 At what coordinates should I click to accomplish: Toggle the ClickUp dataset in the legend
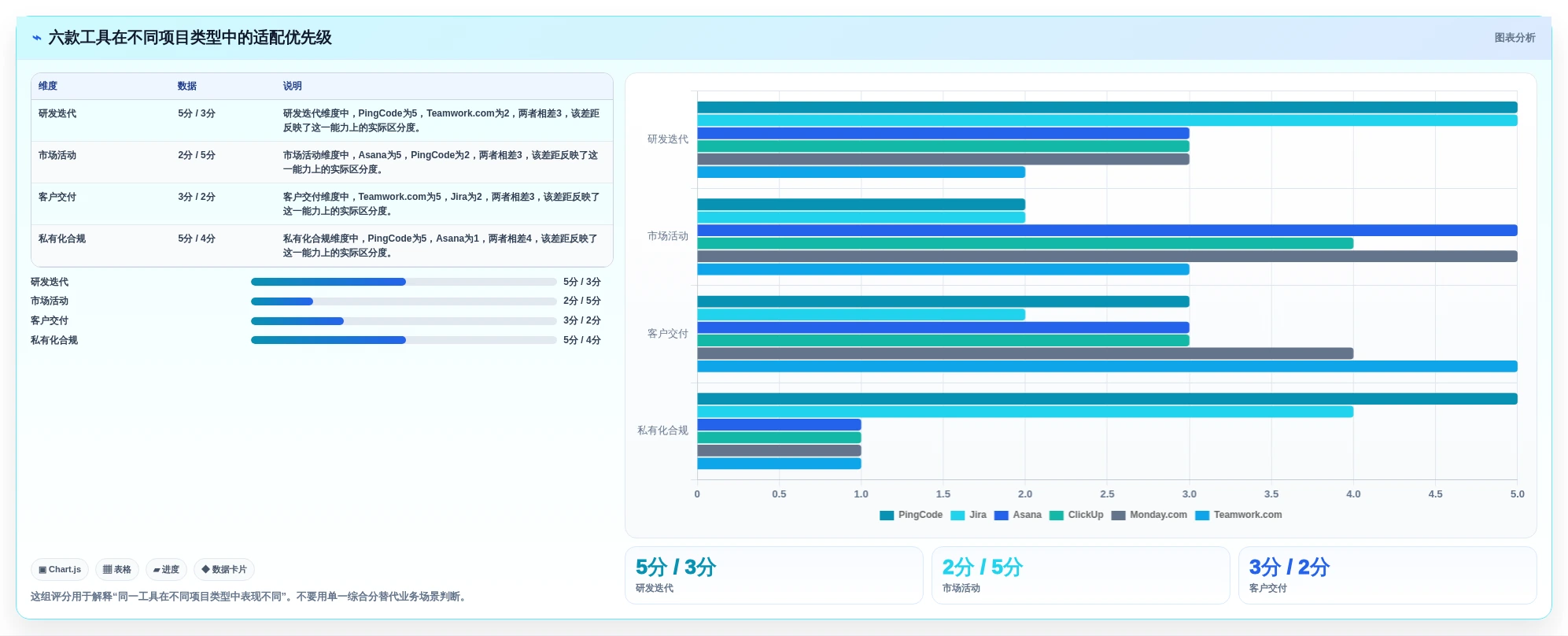coord(1076,515)
